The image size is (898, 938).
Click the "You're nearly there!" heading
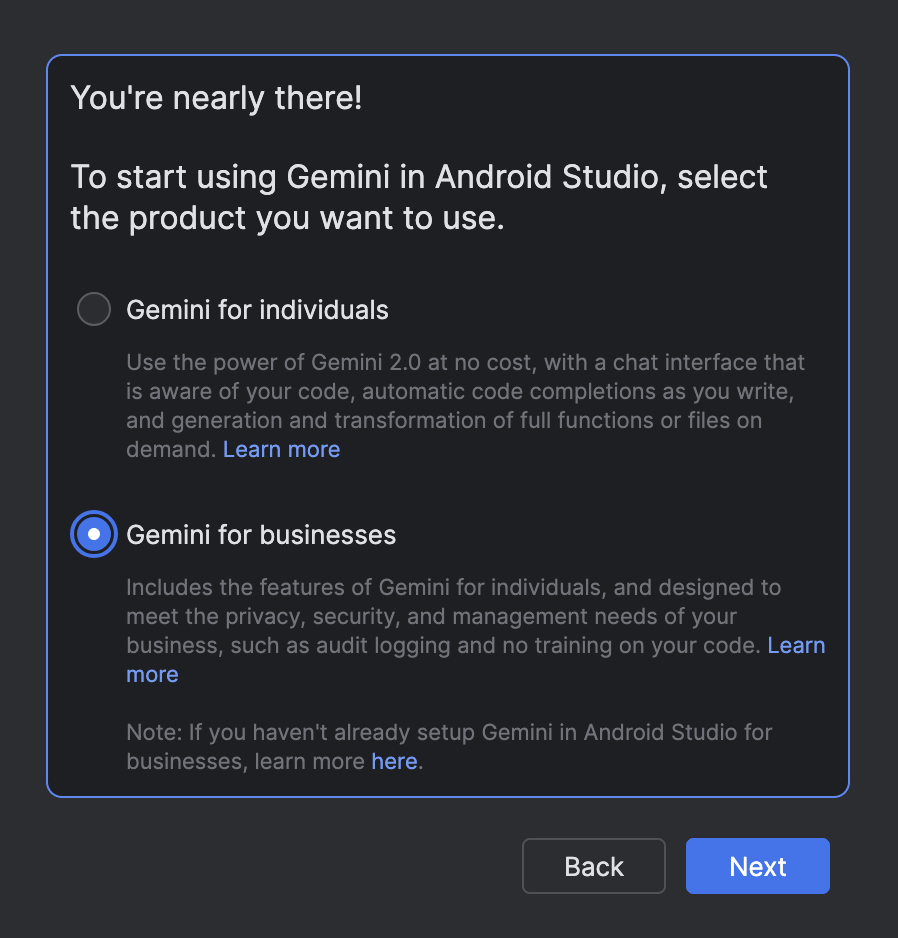click(216, 98)
